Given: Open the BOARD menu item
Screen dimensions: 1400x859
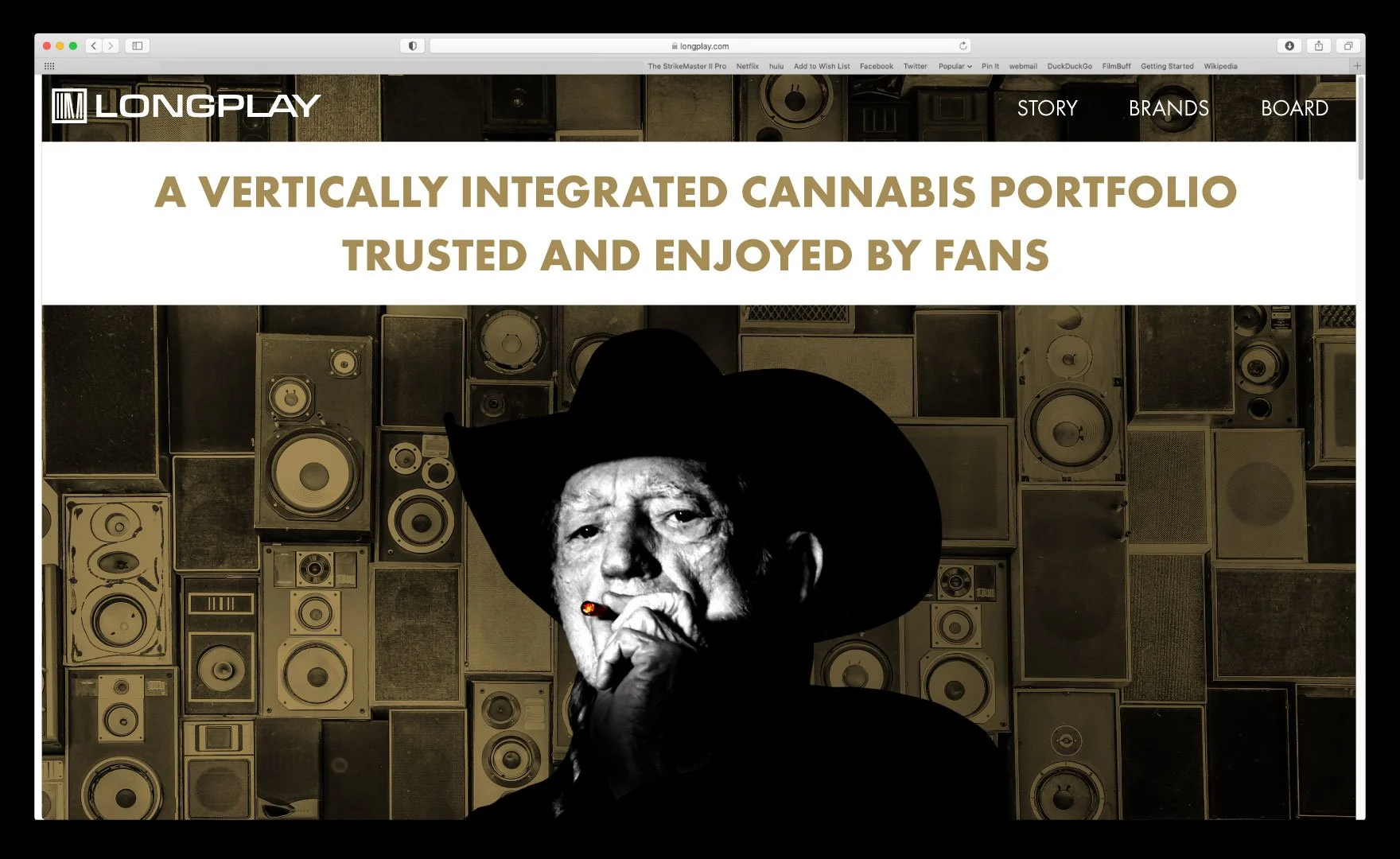Looking at the screenshot, I should pos(1294,108).
